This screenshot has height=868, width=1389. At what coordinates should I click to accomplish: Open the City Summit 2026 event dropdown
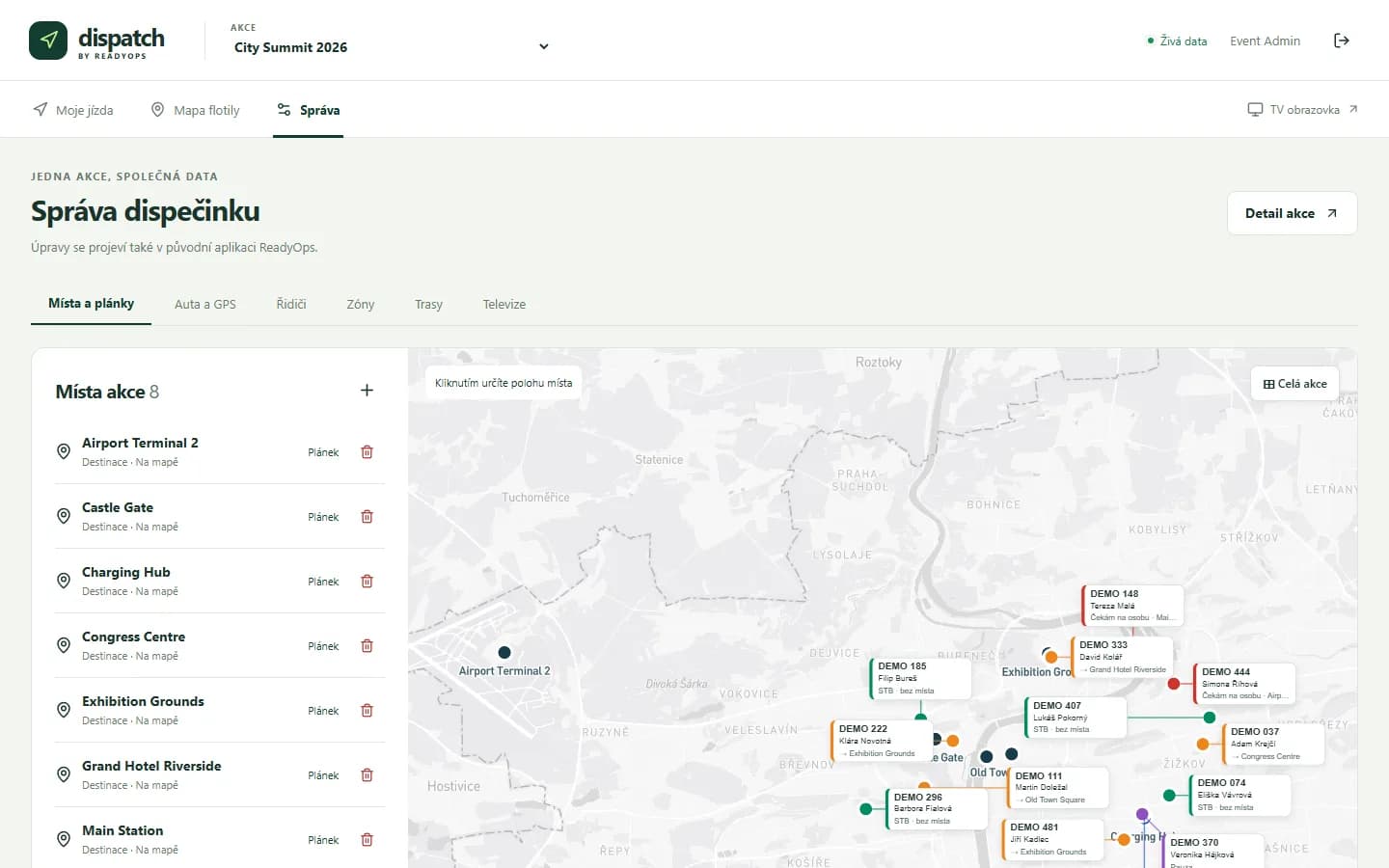click(391, 46)
